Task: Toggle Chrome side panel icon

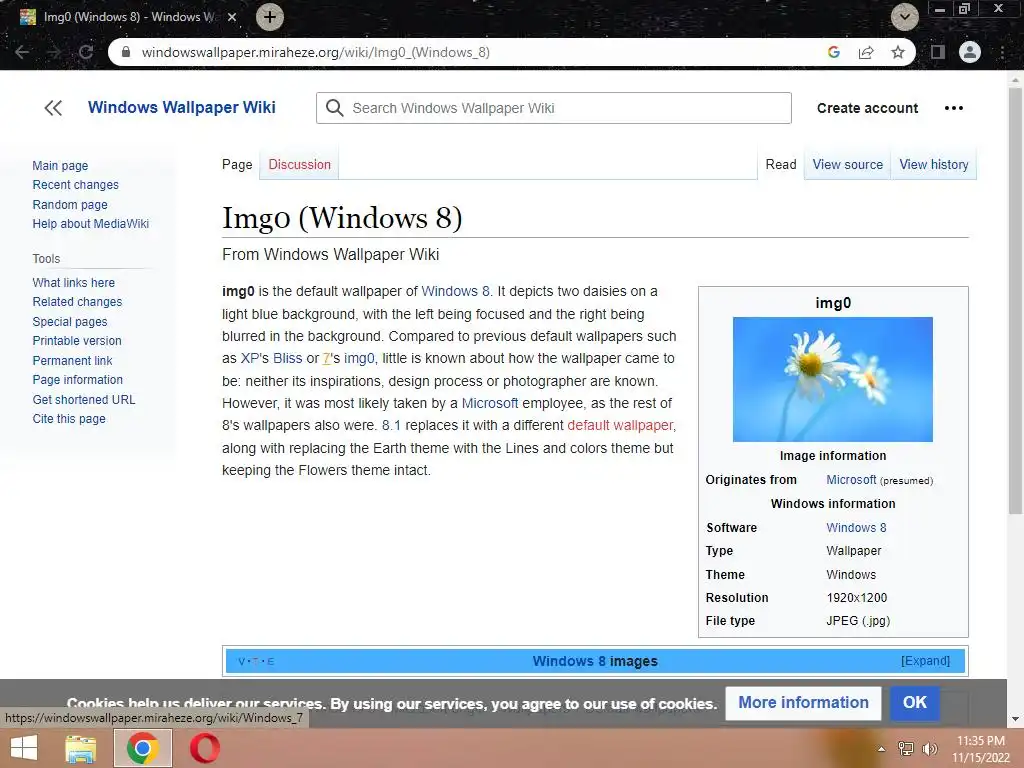Action: [938, 52]
